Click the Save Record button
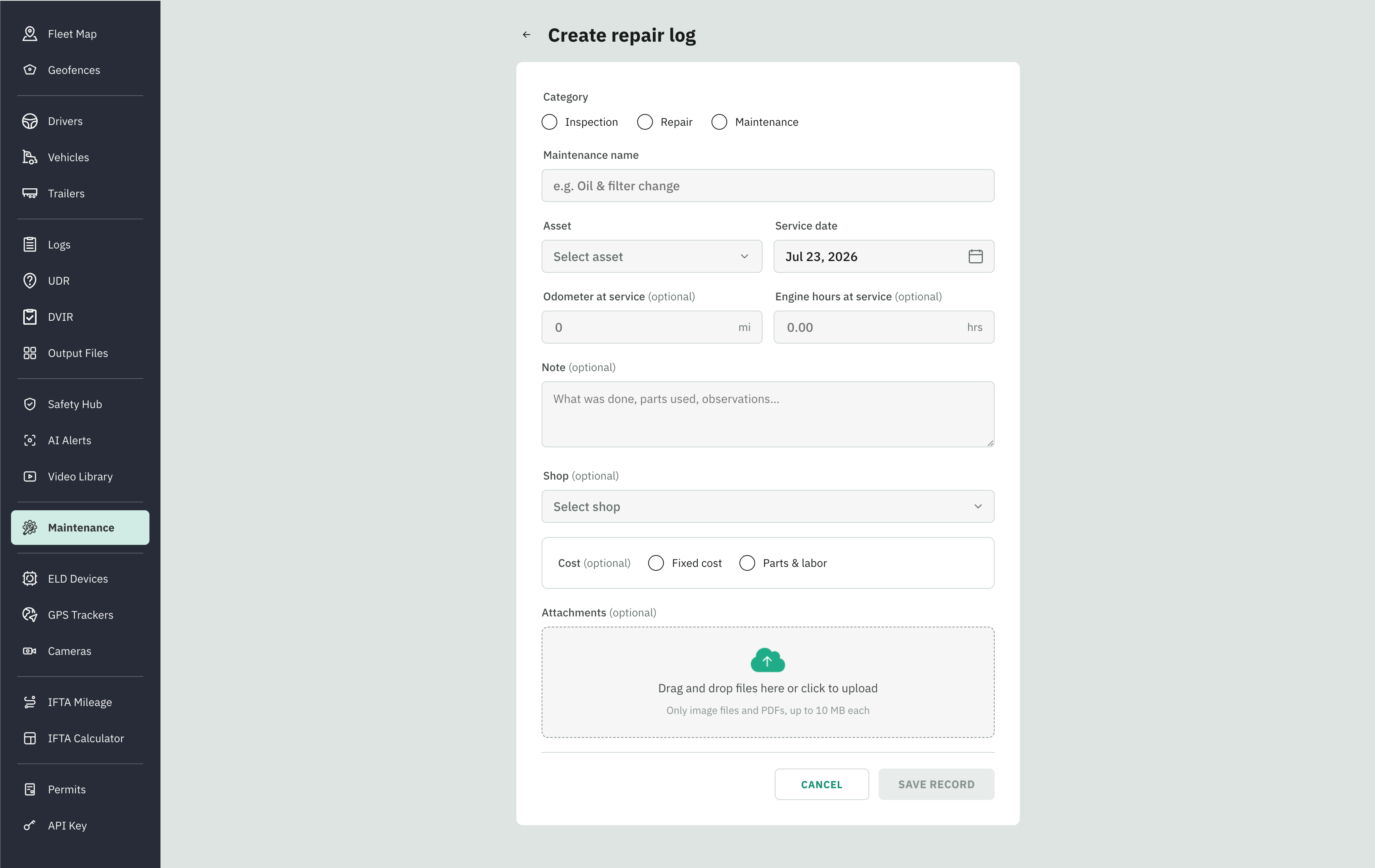This screenshot has height=868, width=1375. [x=936, y=784]
